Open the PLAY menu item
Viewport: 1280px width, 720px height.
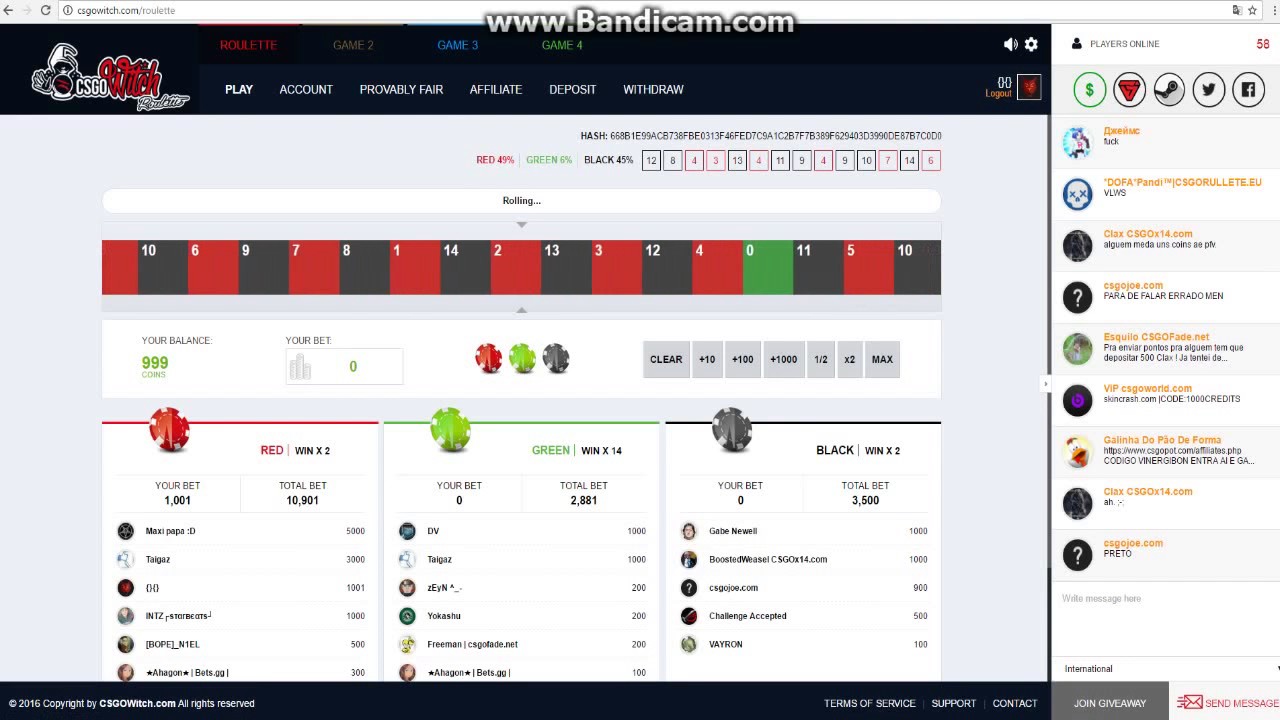tap(239, 89)
